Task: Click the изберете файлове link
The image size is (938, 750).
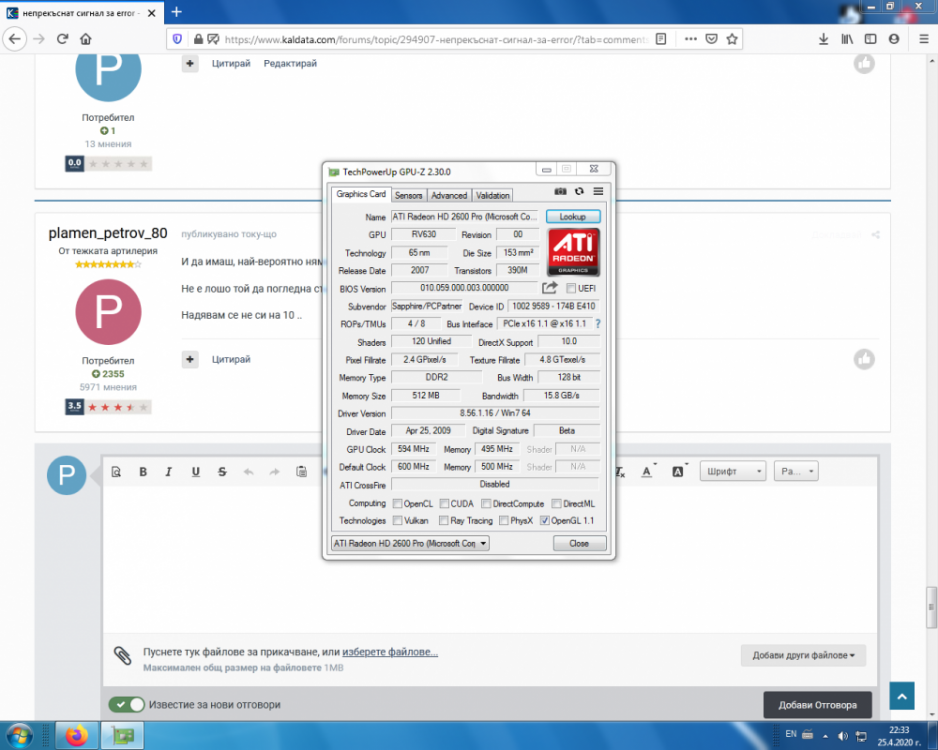Action: click(x=390, y=652)
